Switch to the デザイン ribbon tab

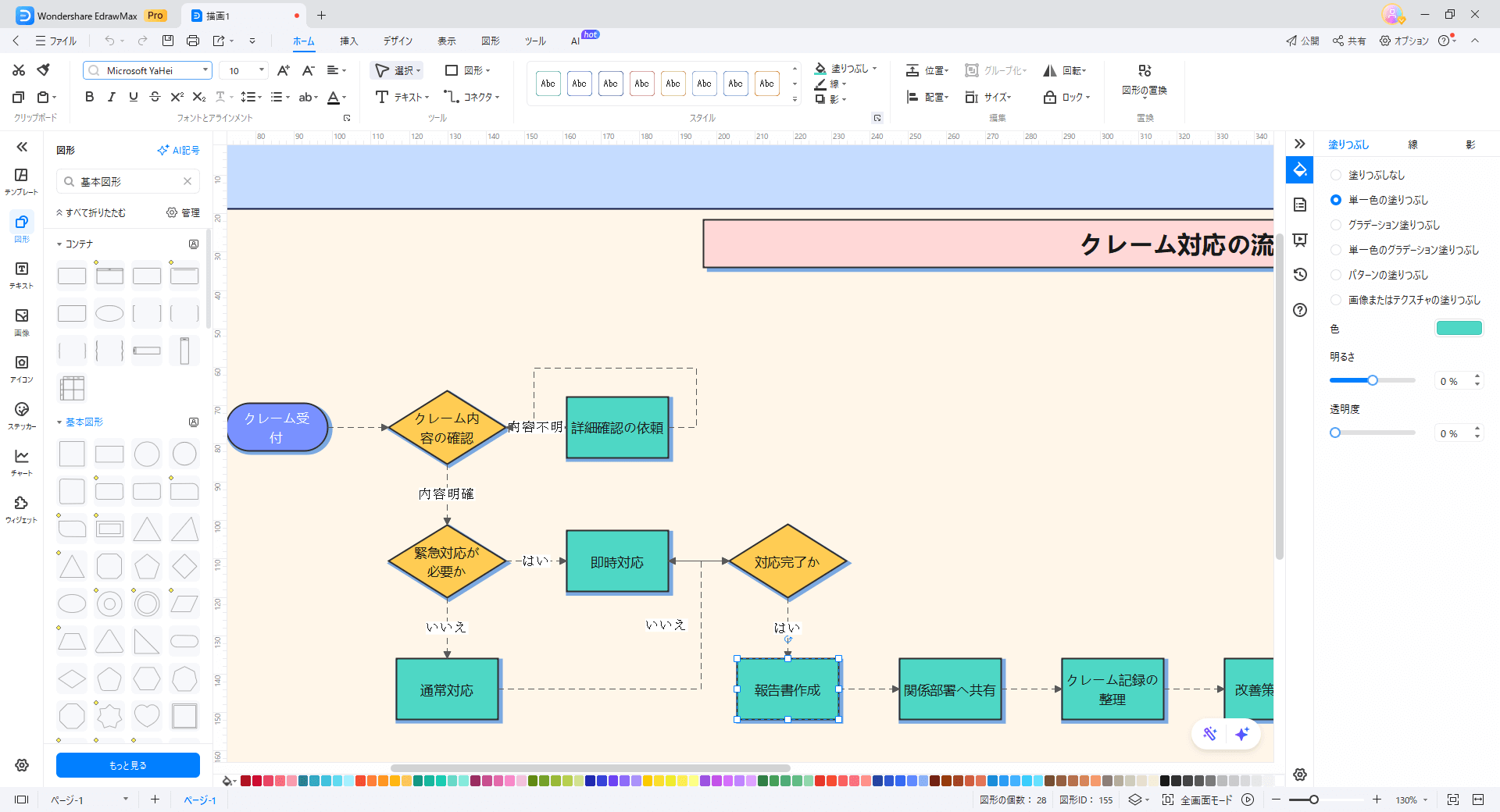click(x=398, y=41)
